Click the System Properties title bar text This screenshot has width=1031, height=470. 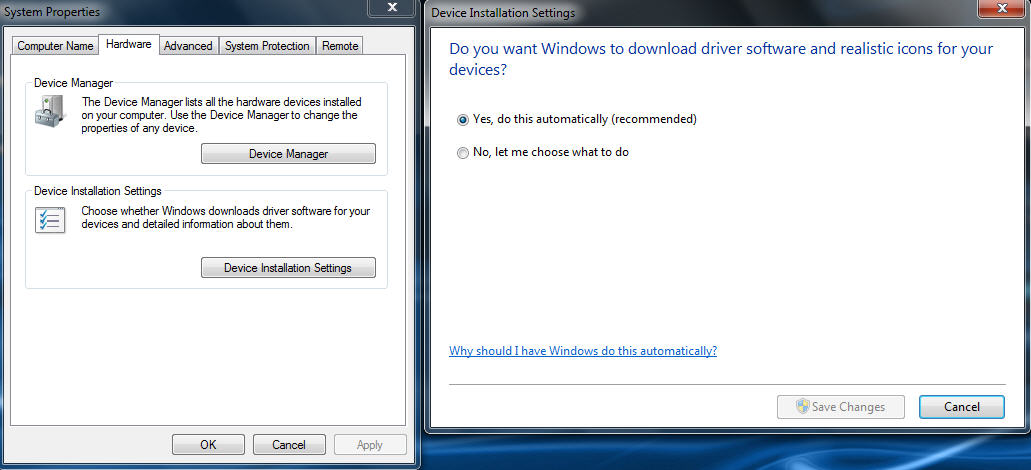coord(52,12)
